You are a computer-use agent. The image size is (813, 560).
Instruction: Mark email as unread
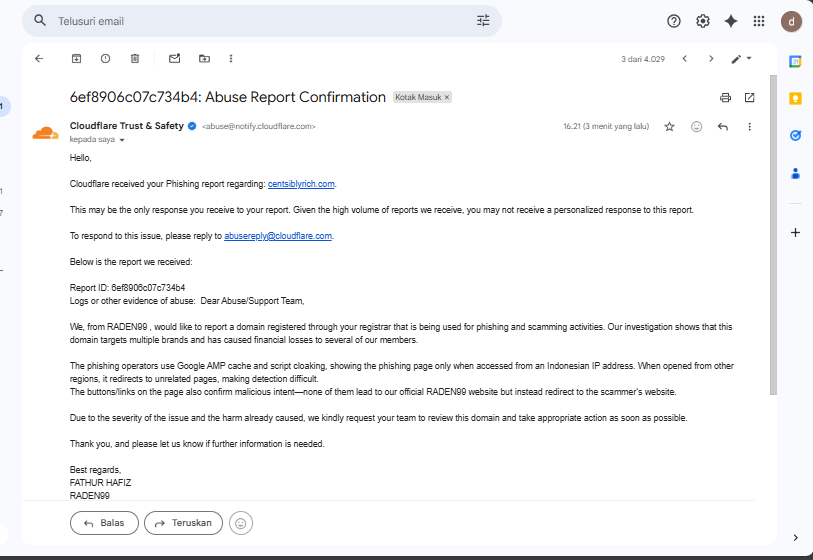(175, 59)
